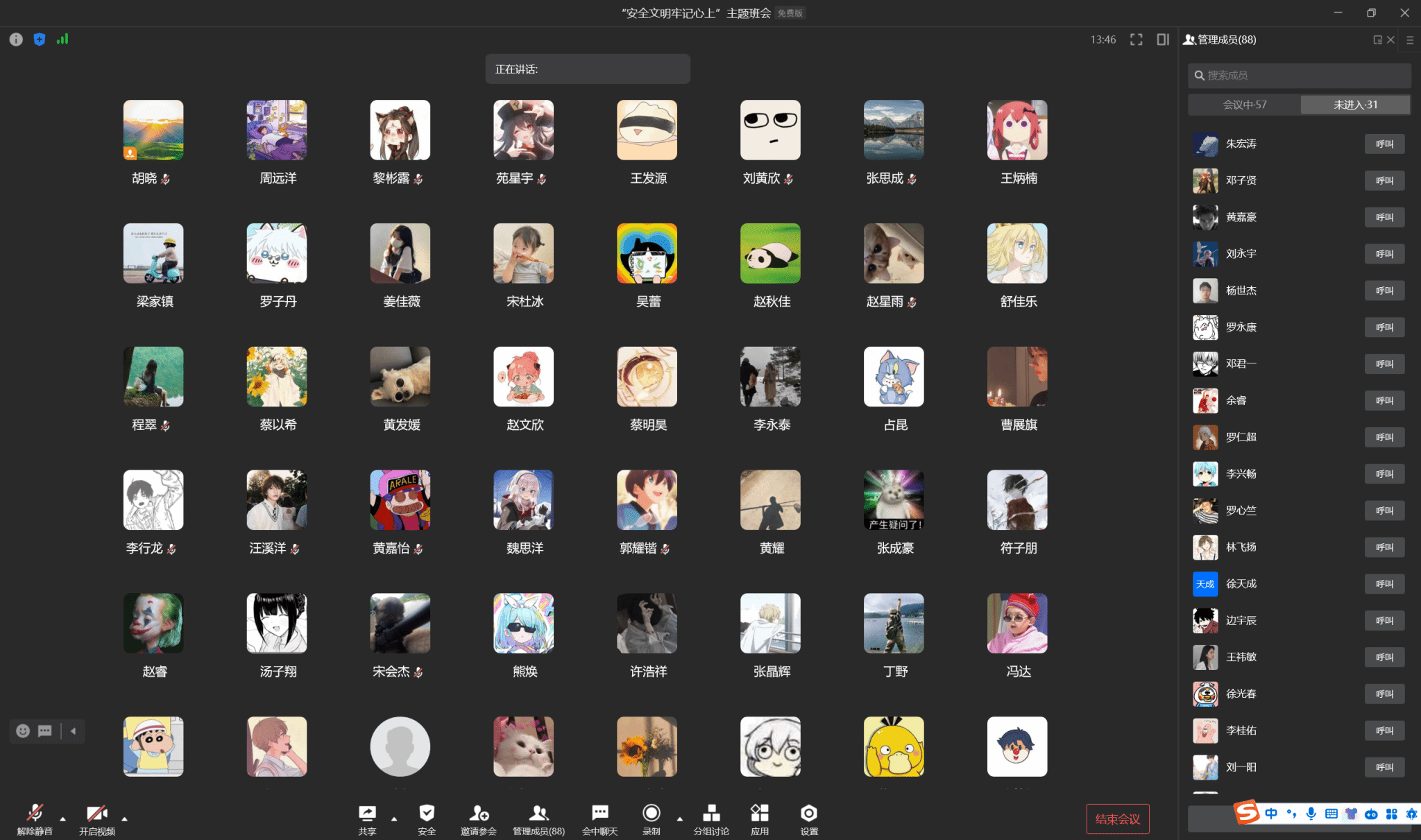The height and width of the screenshot is (840, 1421).
Task: Expand share options arrow beside Share
Action: point(394,819)
